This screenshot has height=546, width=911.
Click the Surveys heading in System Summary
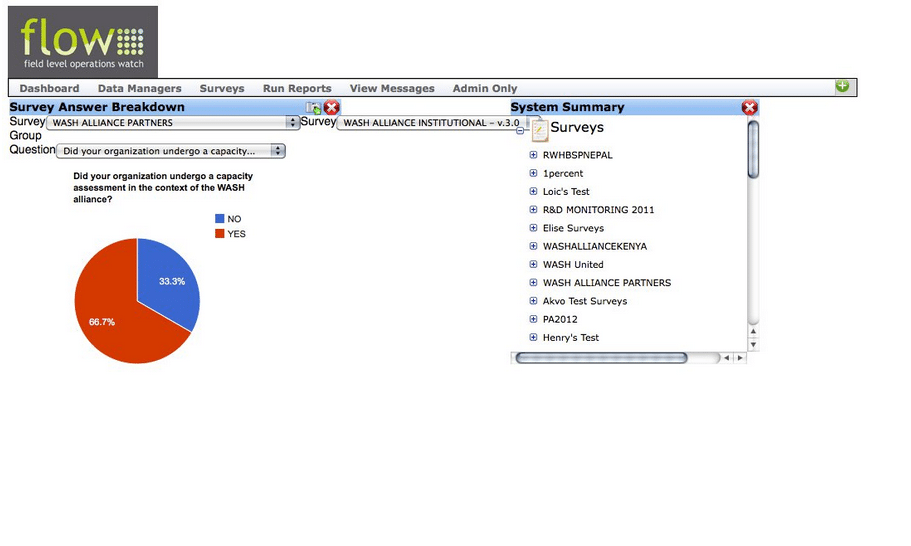(577, 127)
